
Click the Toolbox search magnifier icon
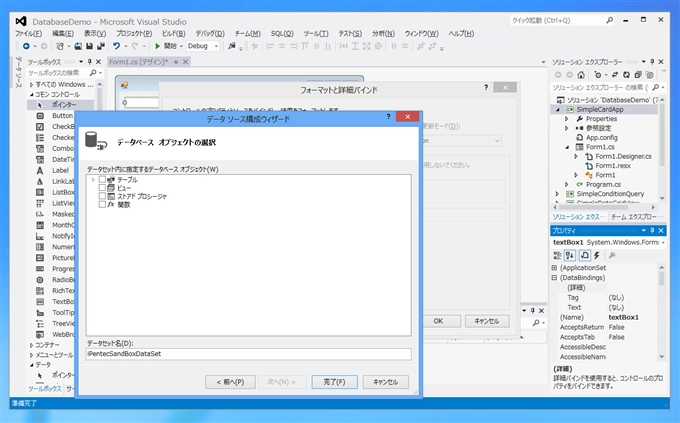[93, 73]
